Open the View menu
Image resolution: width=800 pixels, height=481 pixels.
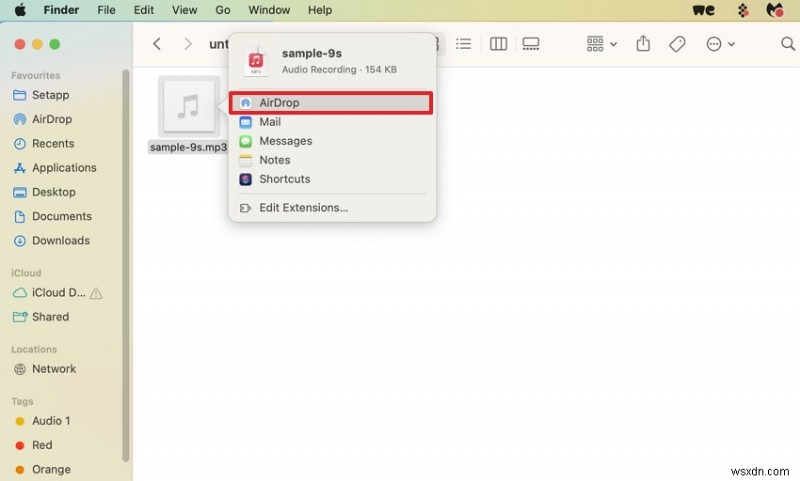tap(184, 10)
